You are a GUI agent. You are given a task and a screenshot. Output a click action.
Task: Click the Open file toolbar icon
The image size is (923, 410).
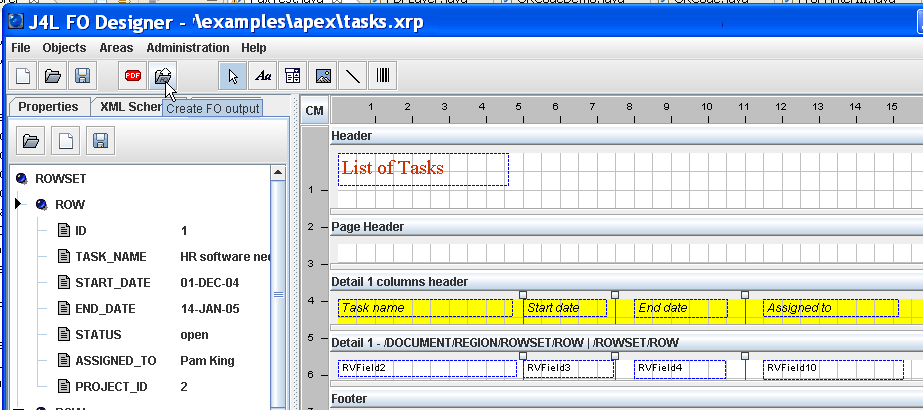point(53,76)
